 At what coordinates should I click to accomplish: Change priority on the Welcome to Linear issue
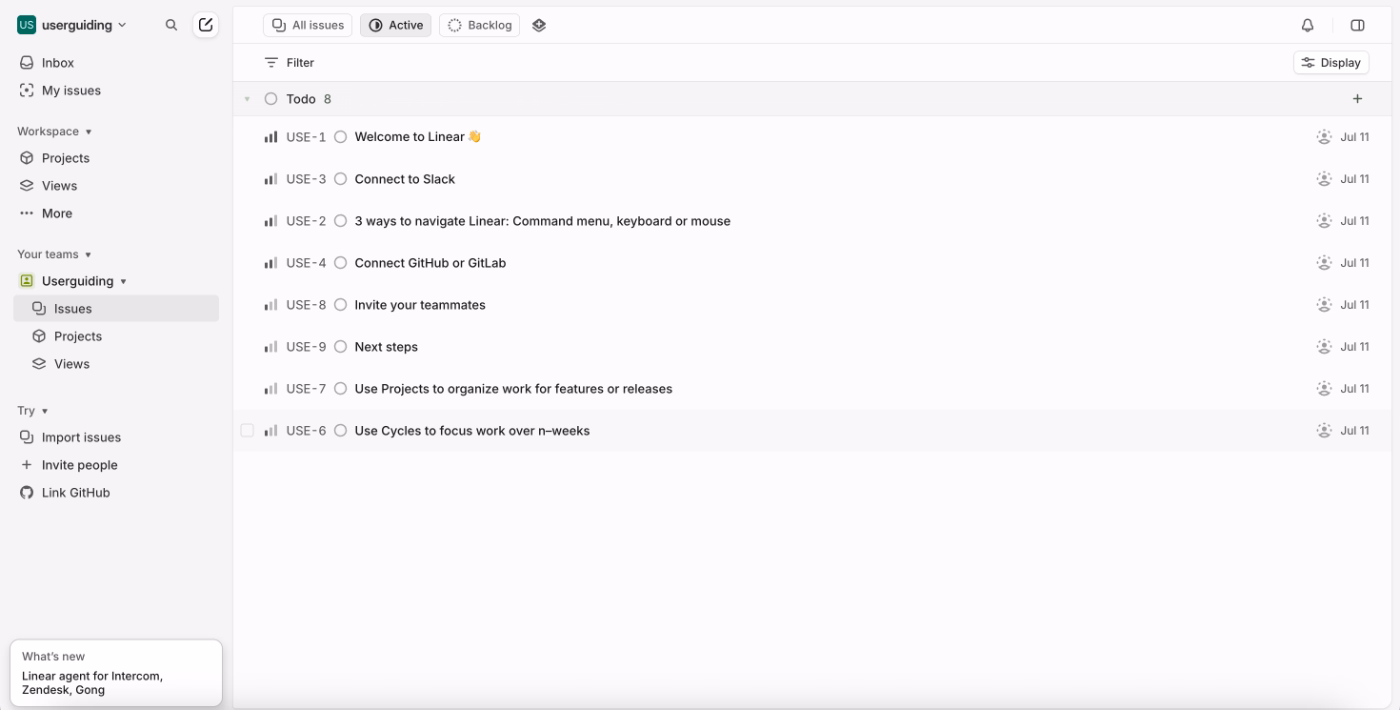coord(270,137)
